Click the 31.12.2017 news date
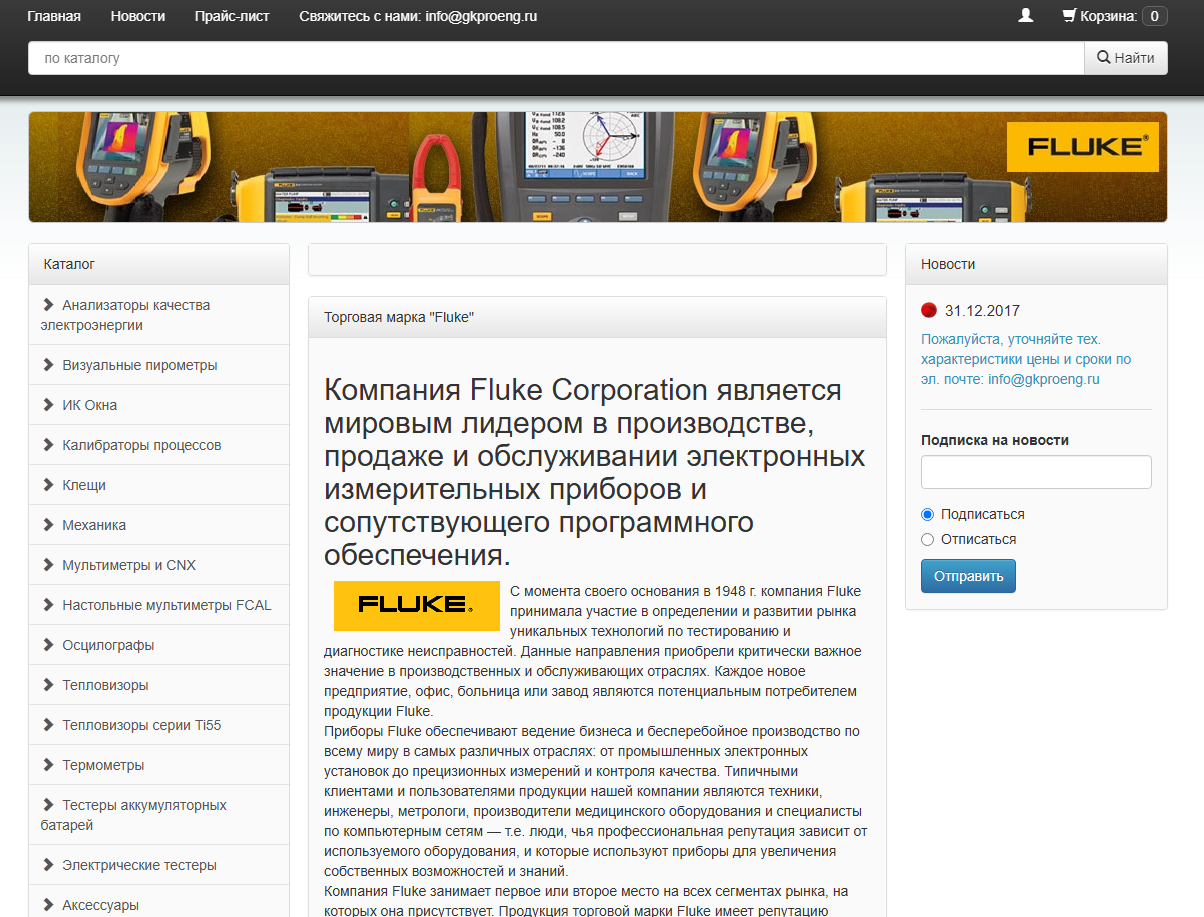 pyautogui.click(x=982, y=311)
